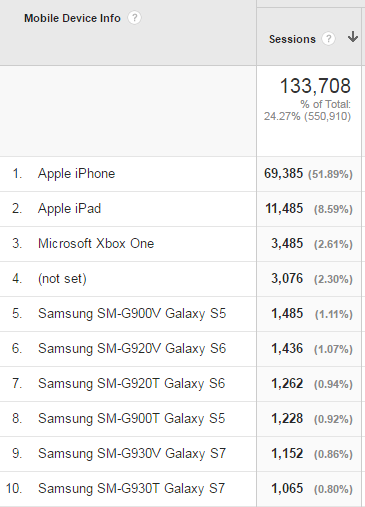Screen dimensions: 365x507
Task: Open the Samsung SM-G930V Galaxy S7 link
Action: click(132, 454)
